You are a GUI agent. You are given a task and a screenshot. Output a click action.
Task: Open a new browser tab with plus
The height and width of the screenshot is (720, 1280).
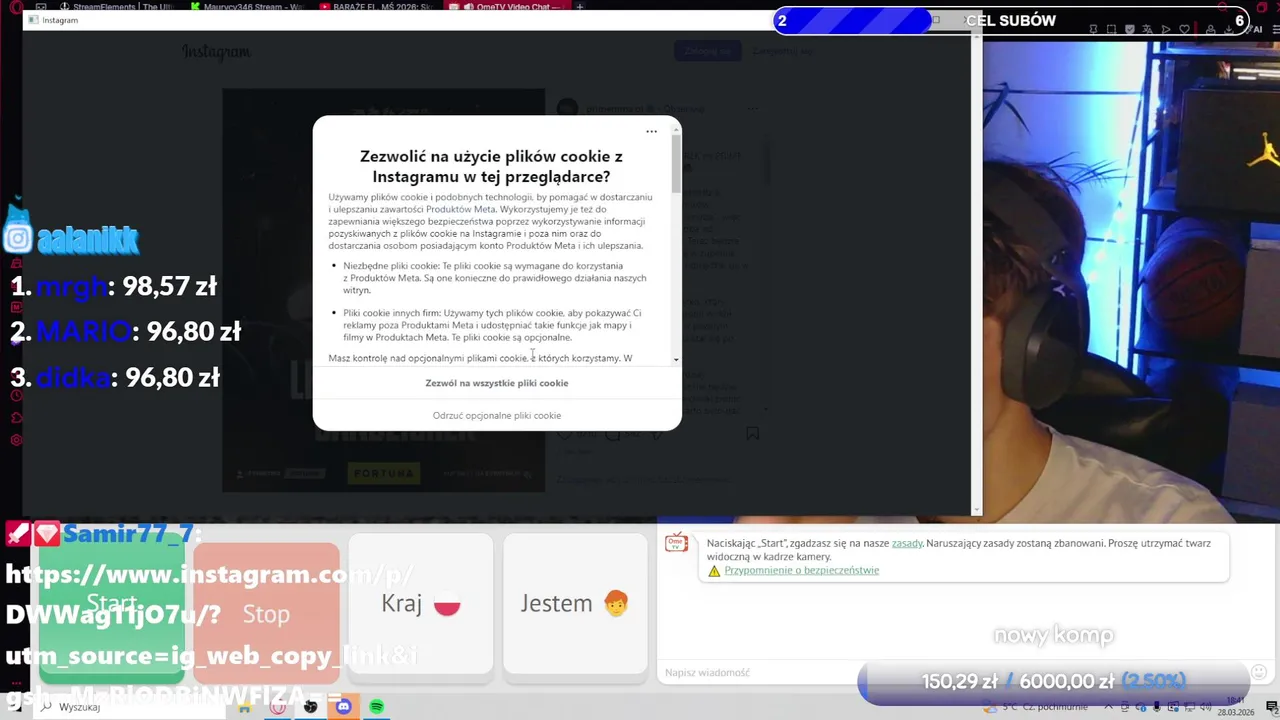click(580, 7)
